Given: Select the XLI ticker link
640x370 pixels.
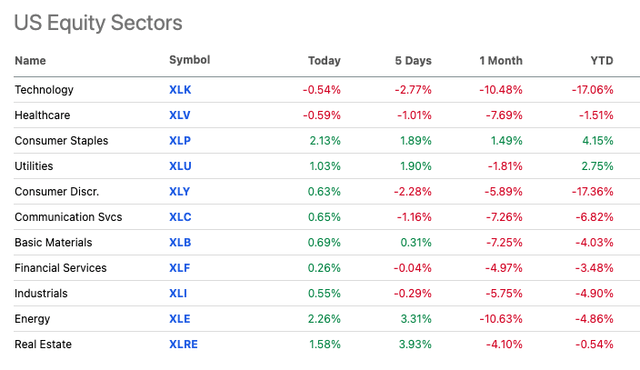Looking at the screenshot, I should click(178, 293).
